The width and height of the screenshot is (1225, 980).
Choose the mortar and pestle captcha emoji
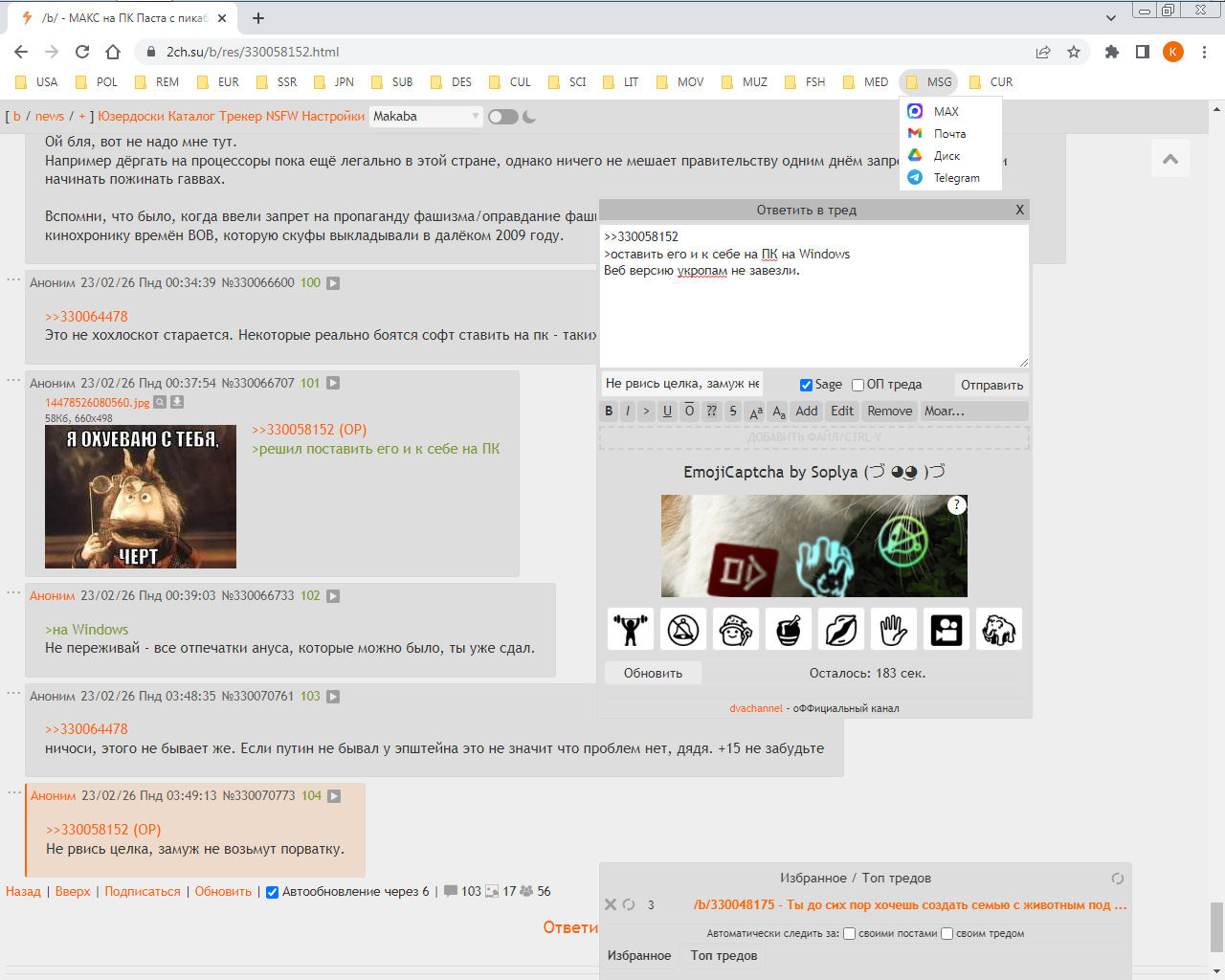pos(789,630)
